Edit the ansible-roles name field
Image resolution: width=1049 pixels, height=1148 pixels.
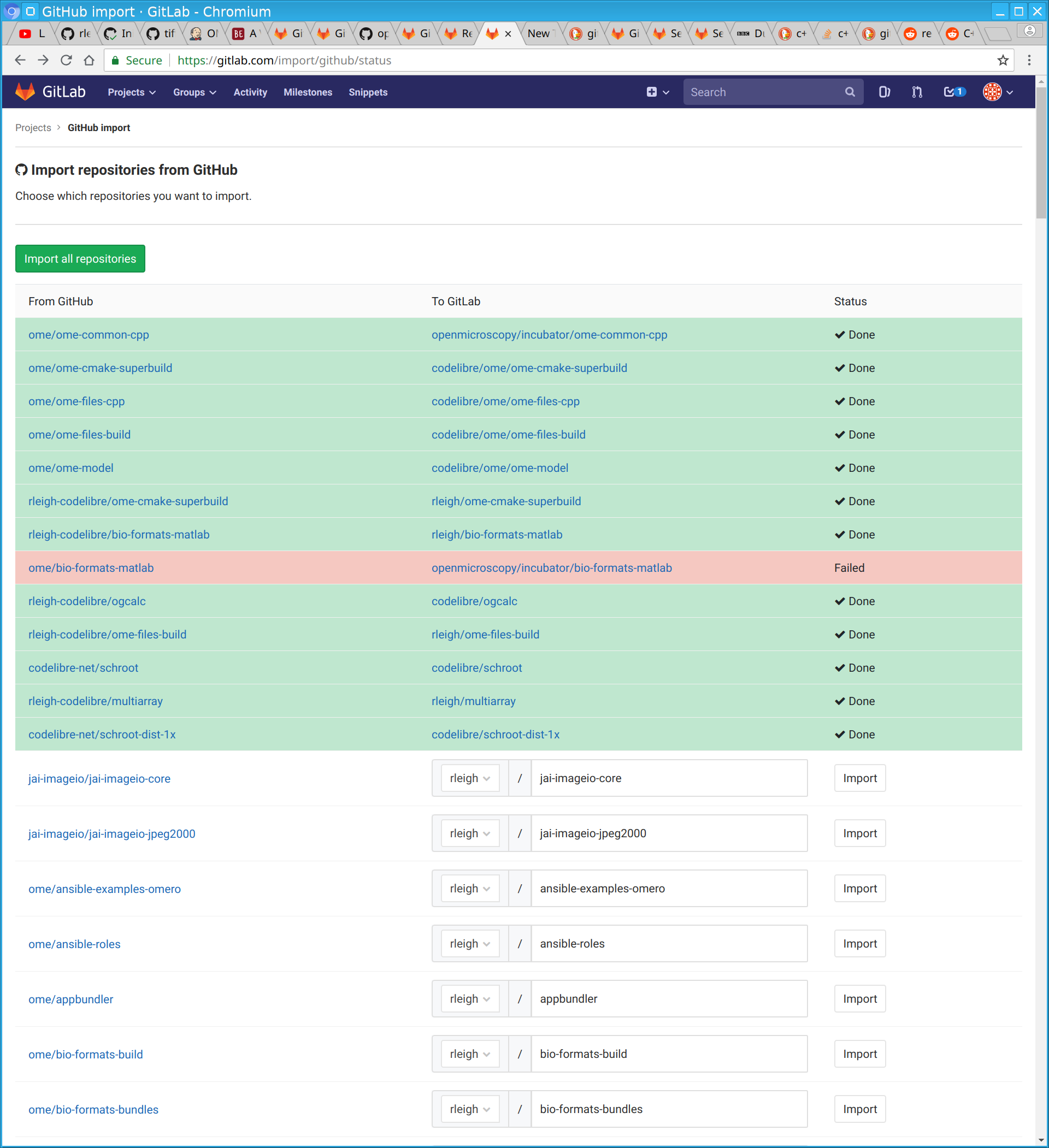click(x=669, y=944)
